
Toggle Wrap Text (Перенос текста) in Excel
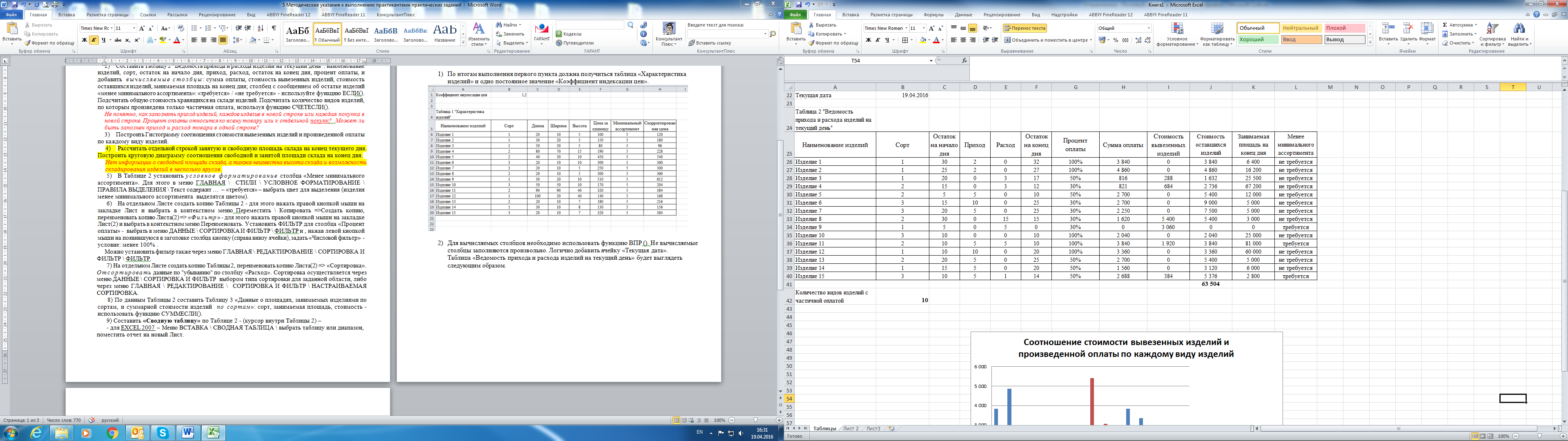1025,28
